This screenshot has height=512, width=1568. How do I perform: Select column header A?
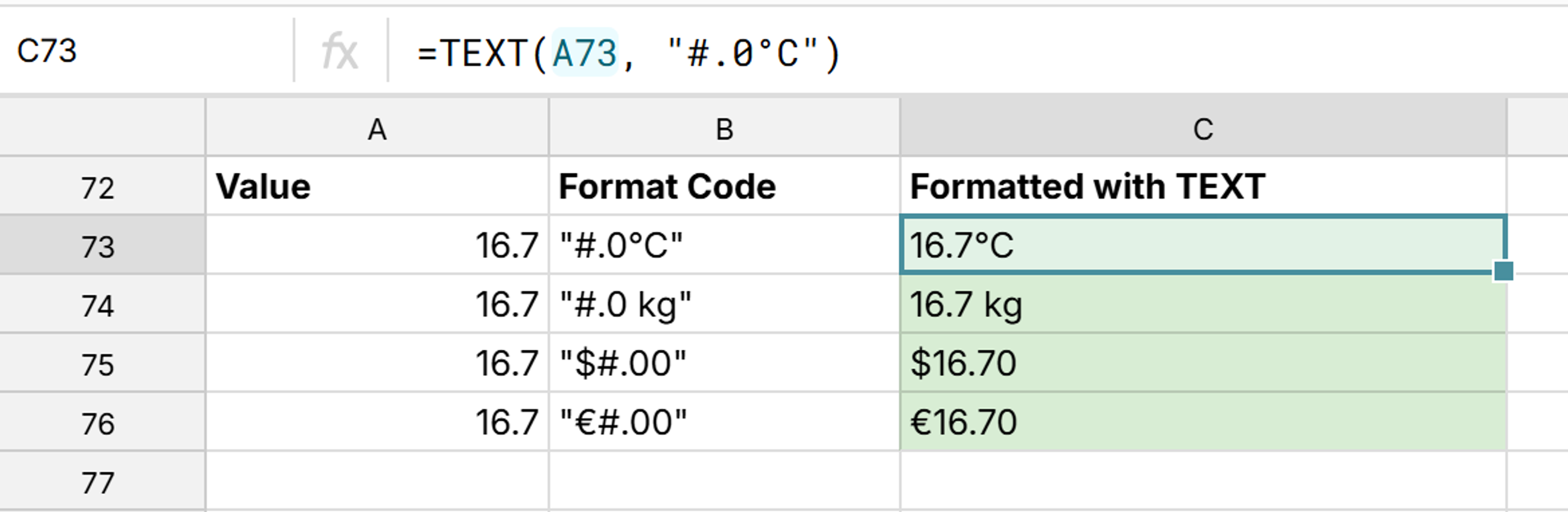[377, 128]
